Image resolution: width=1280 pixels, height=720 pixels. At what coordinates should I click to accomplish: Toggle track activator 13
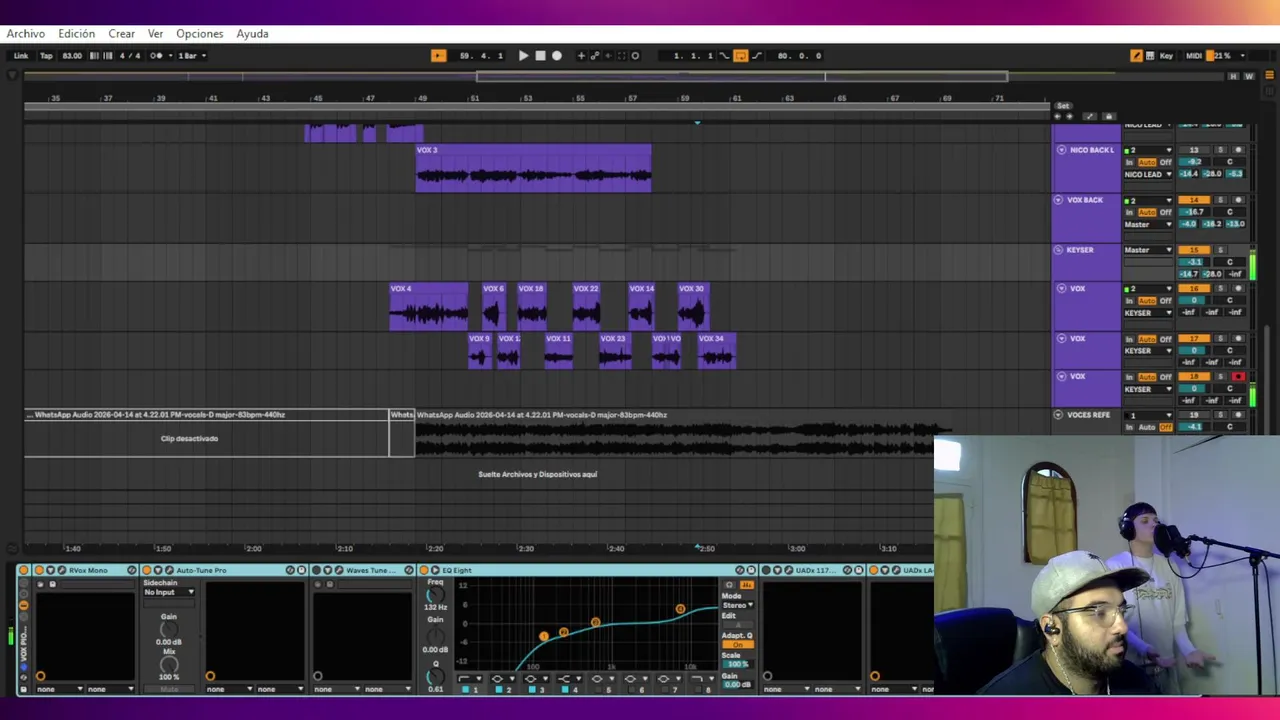[1194, 150]
